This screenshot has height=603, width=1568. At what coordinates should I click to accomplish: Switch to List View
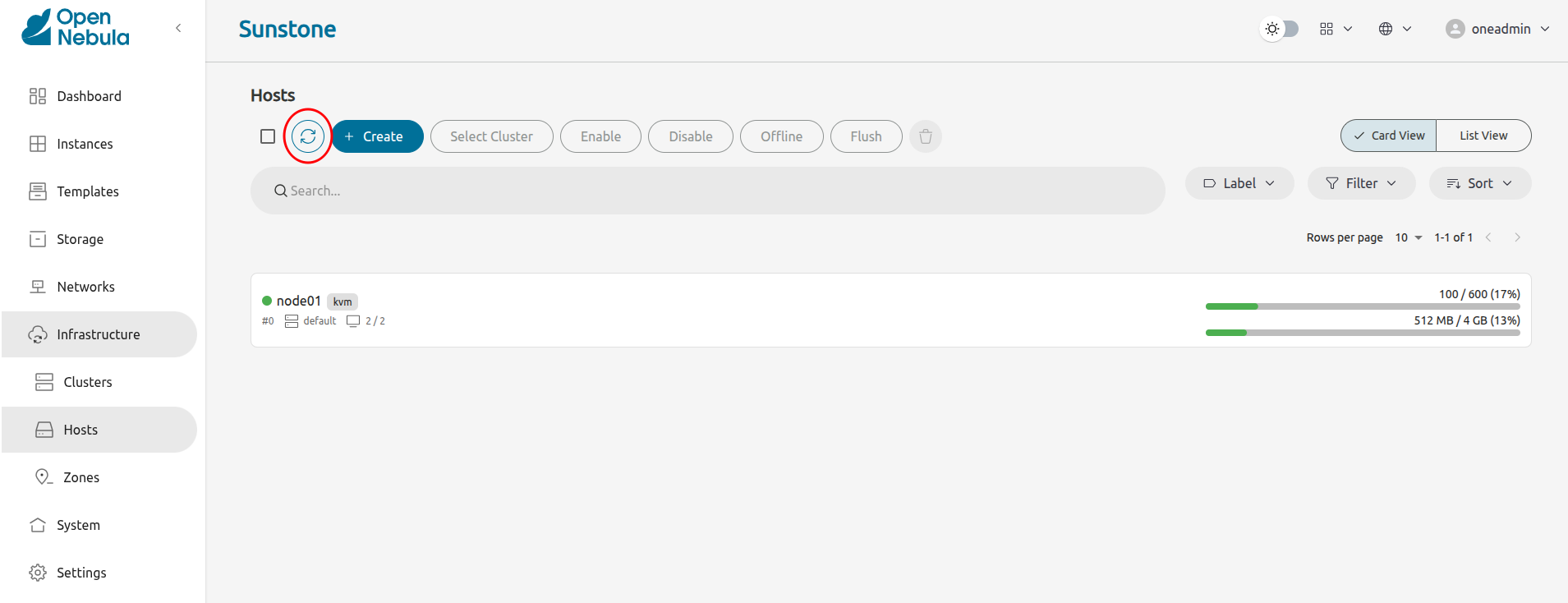(1483, 136)
